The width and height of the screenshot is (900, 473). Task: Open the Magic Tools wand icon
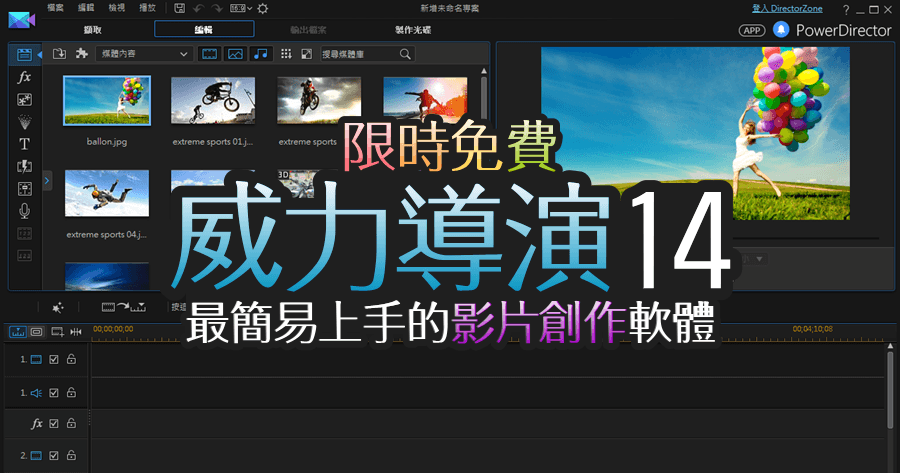click(58, 308)
